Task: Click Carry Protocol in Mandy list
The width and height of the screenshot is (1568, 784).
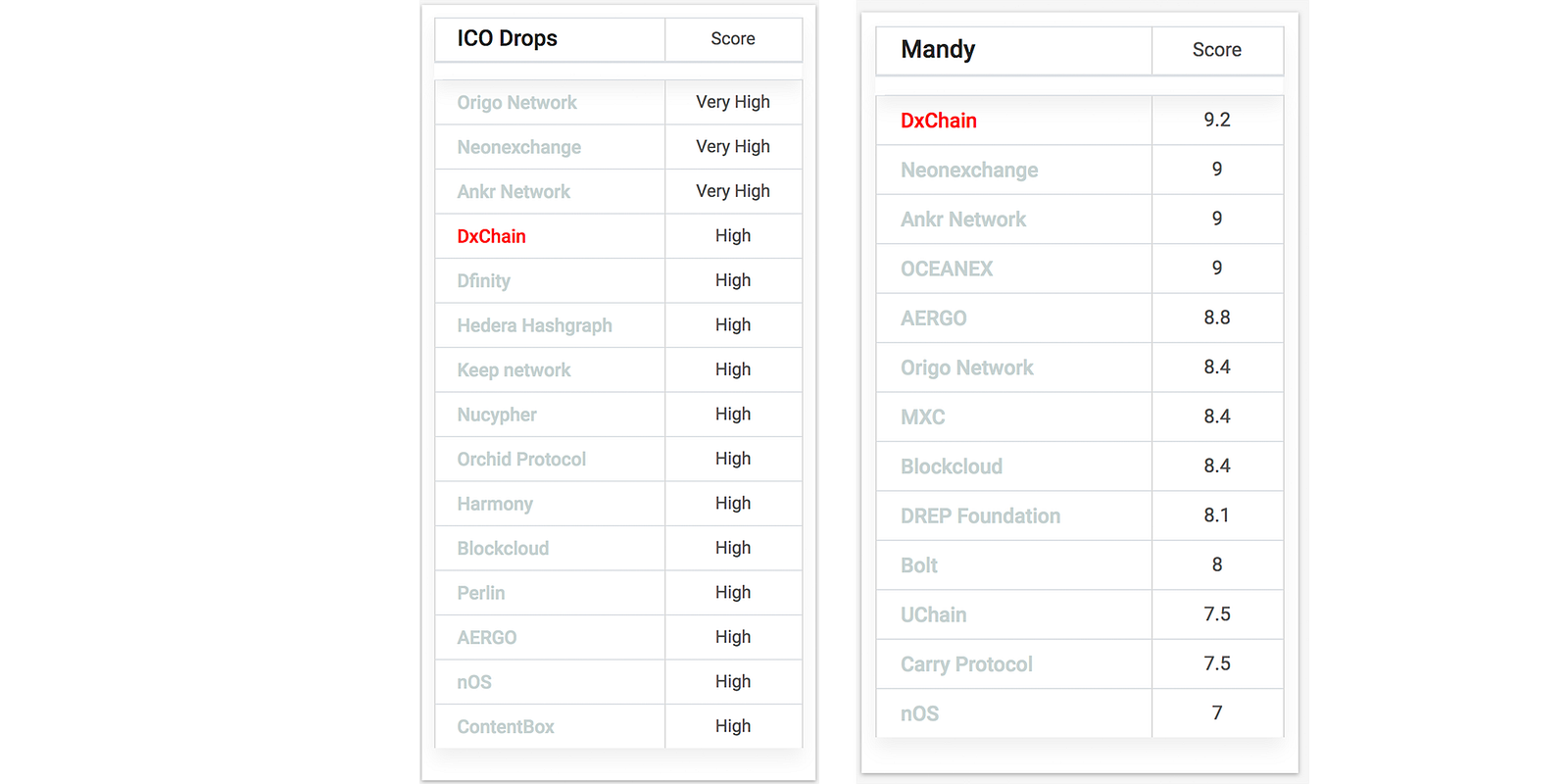Action: [966, 664]
